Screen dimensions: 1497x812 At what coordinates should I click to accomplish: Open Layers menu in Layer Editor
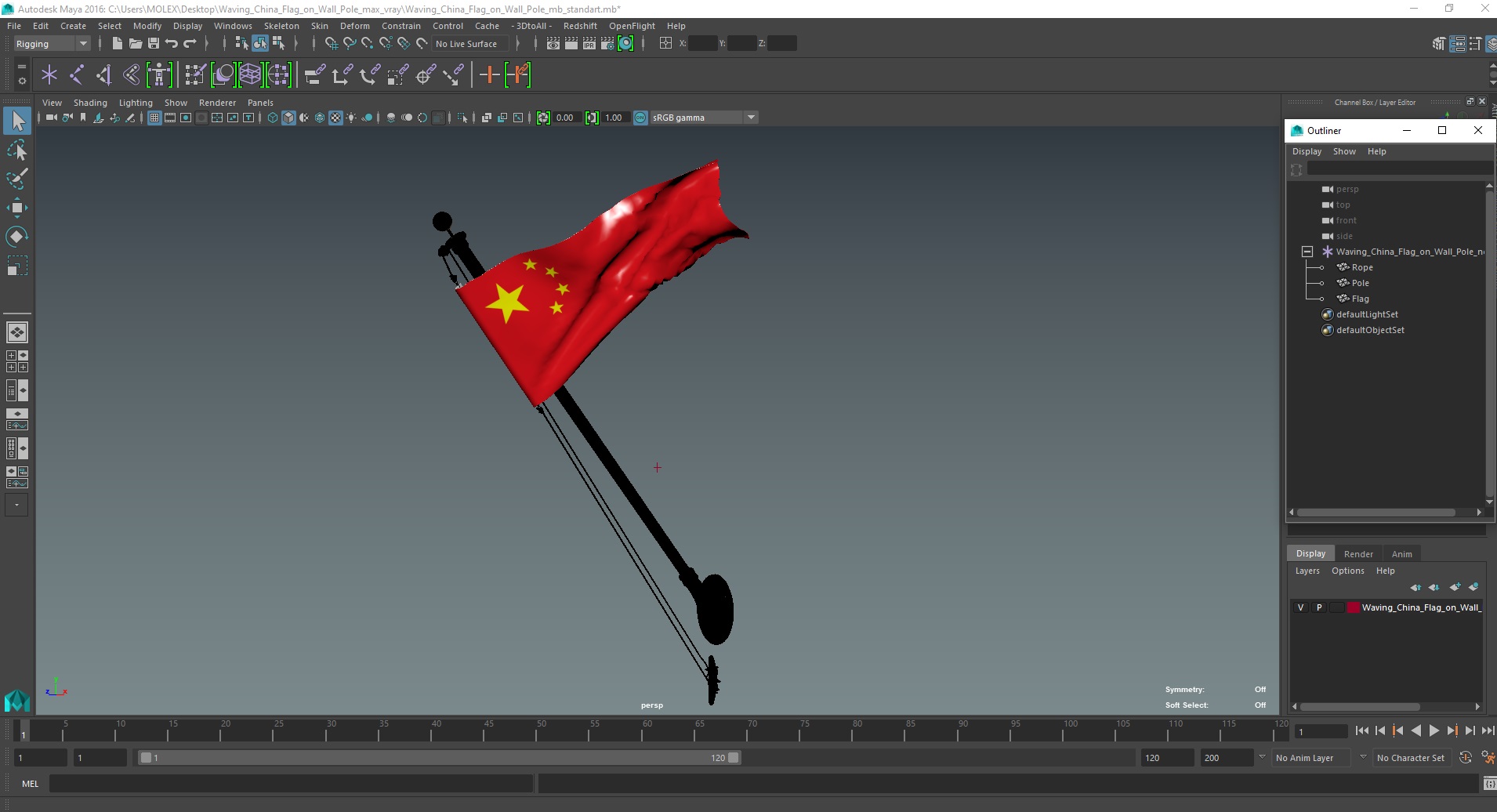1307,571
